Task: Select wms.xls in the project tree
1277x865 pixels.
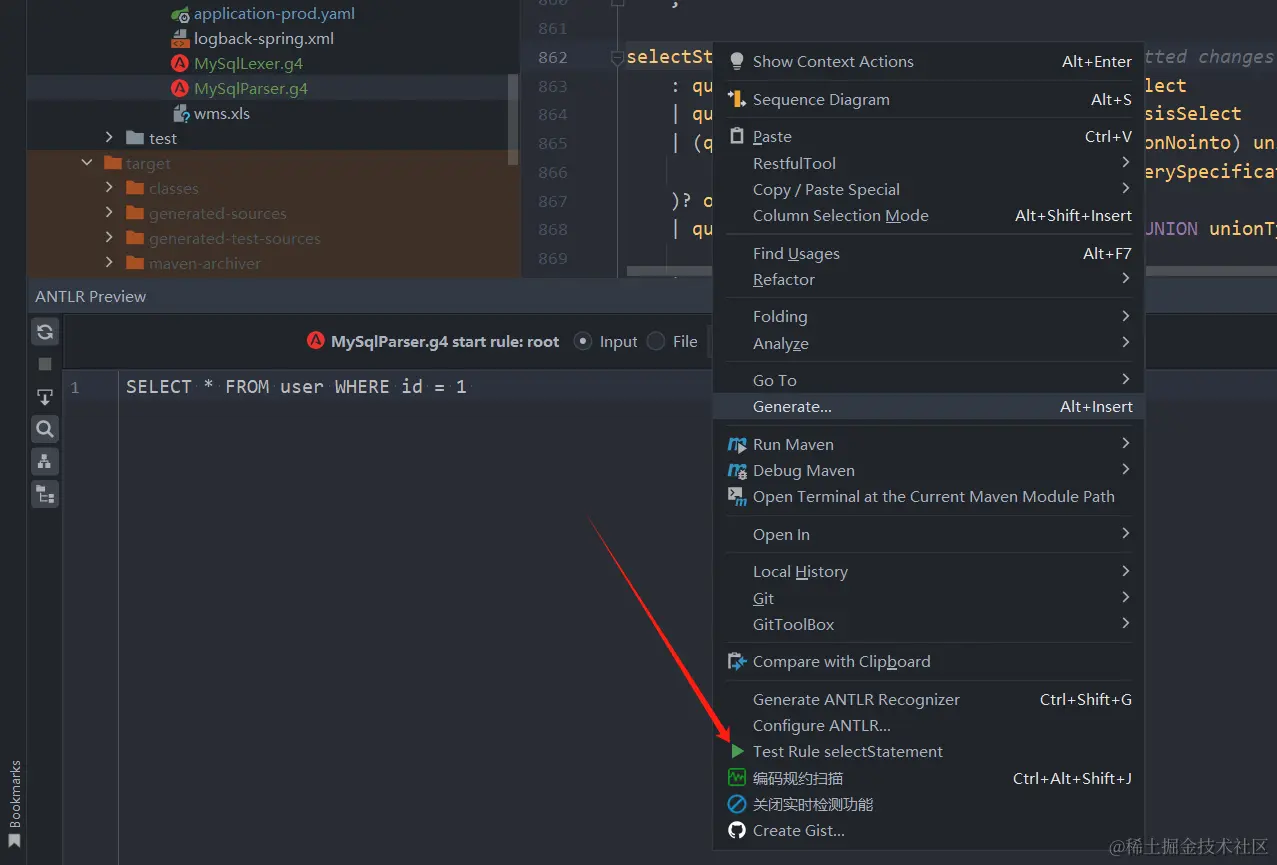Action: coord(222,113)
